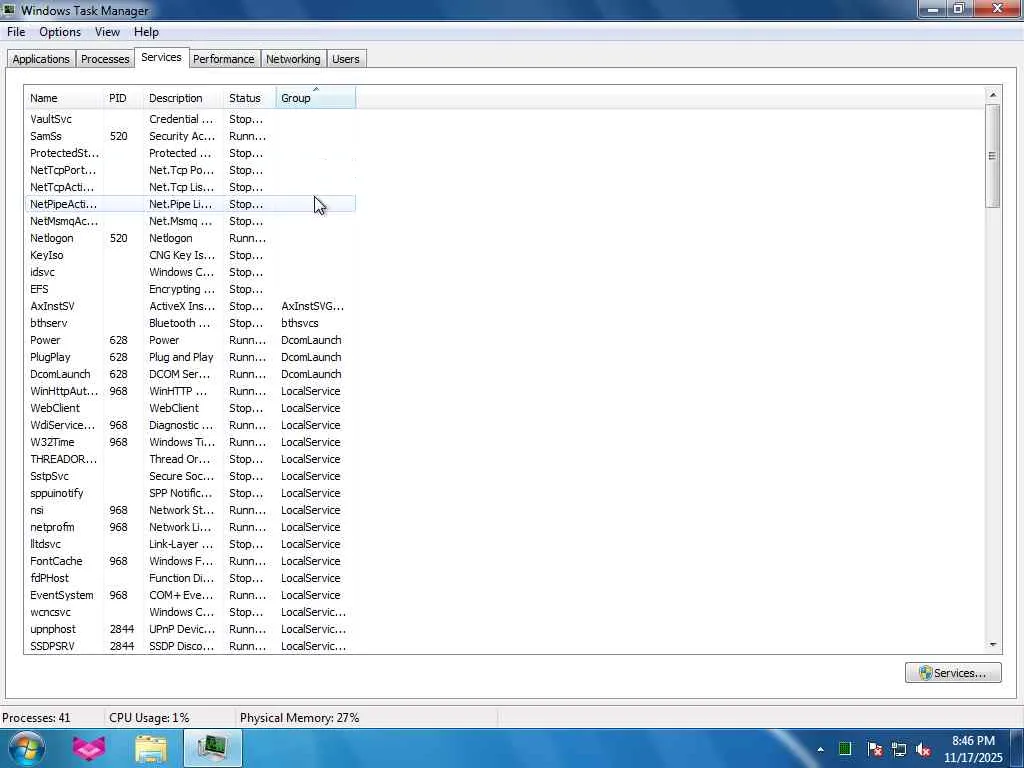The image size is (1024, 768).
Task: Select the ProtectedSt... service row
Action: (x=190, y=153)
